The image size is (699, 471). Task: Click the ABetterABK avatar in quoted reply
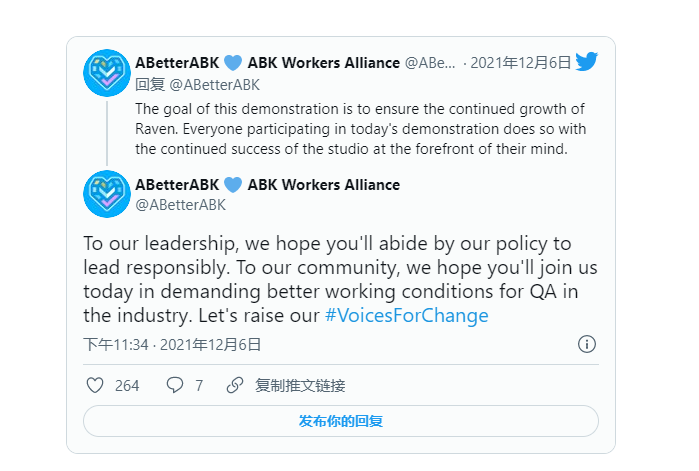(107, 72)
